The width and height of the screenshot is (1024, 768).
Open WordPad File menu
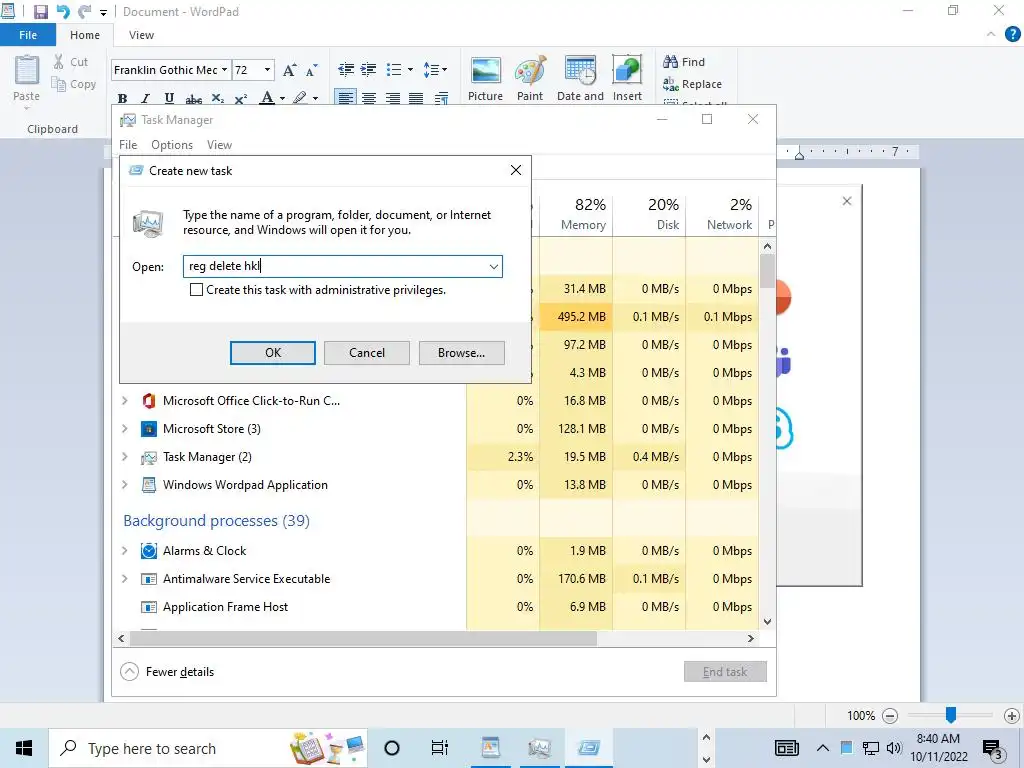[x=28, y=35]
